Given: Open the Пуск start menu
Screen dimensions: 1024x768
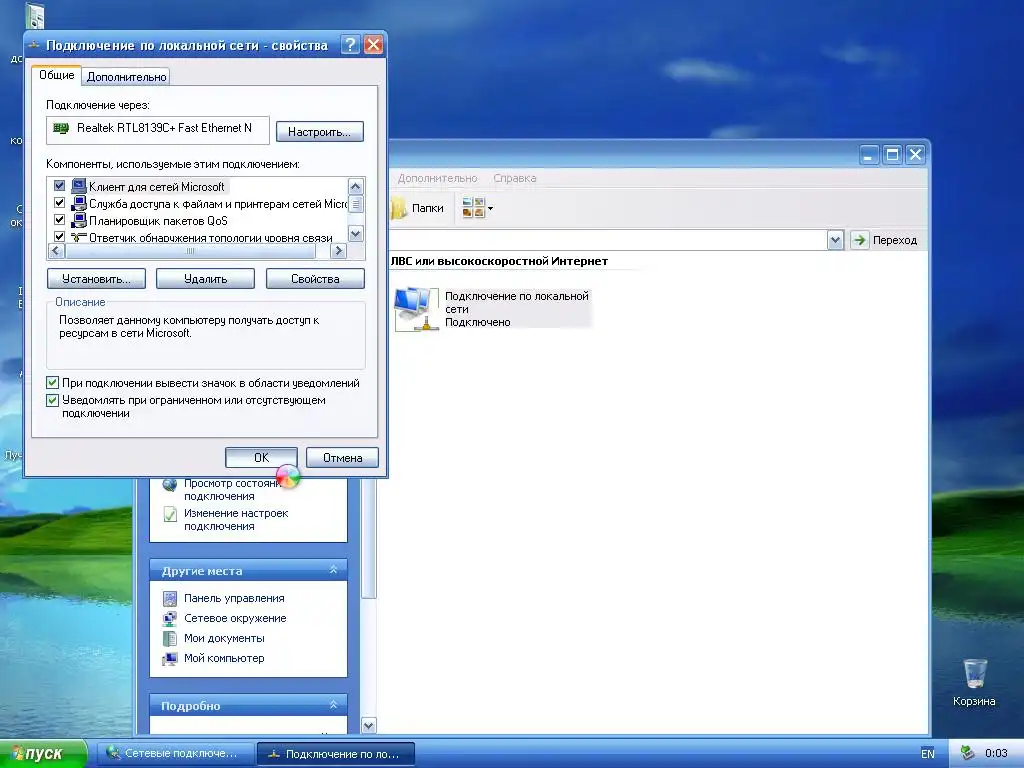Looking at the screenshot, I should [x=43, y=753].
